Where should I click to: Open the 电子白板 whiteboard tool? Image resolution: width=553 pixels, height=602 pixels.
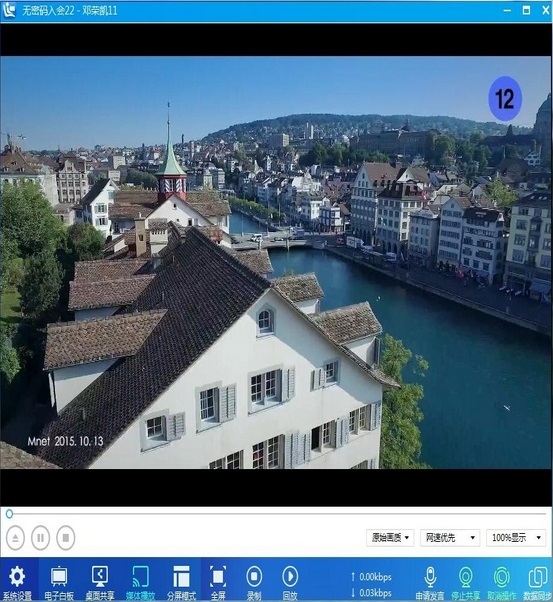coord(59,576)
